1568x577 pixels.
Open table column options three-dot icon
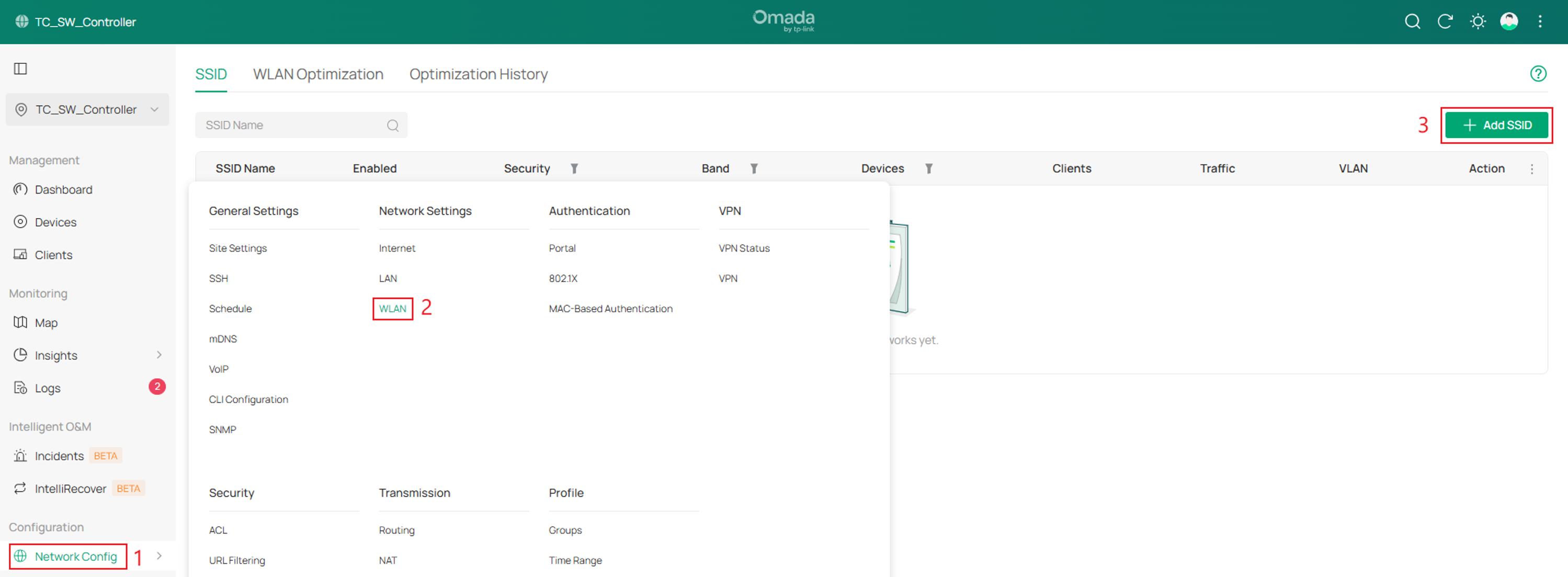pos(1532,168)
